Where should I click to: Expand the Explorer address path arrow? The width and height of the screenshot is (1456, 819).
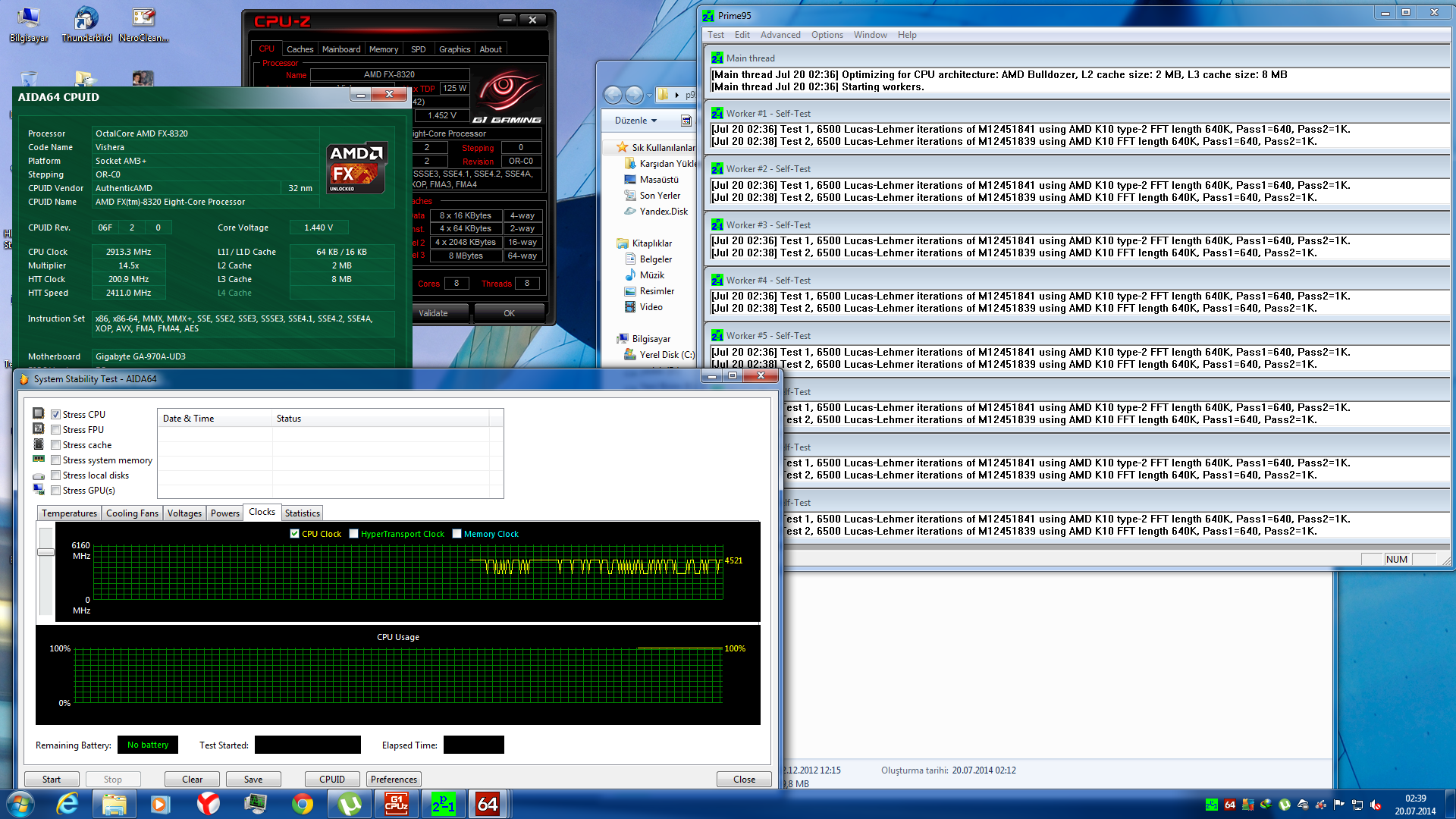[x=677, y=95]
